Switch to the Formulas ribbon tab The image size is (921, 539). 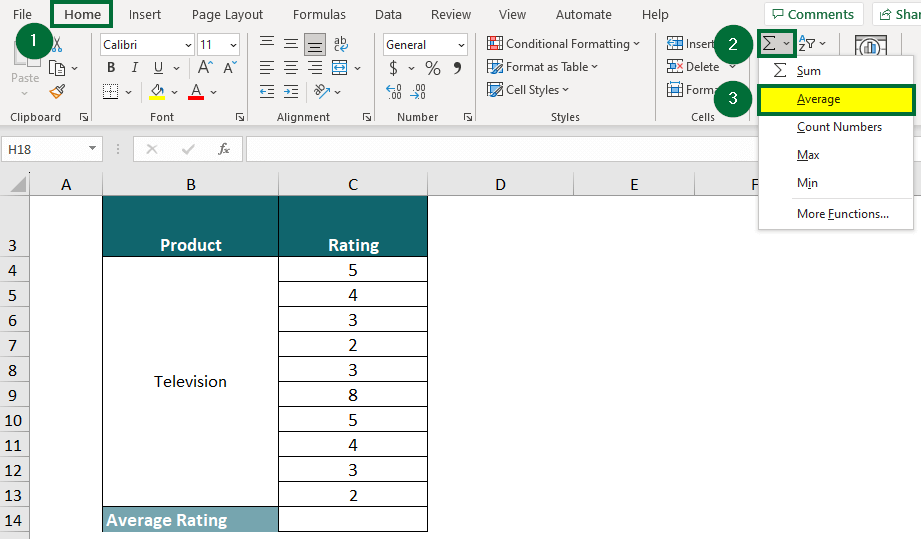pos(319,15)
